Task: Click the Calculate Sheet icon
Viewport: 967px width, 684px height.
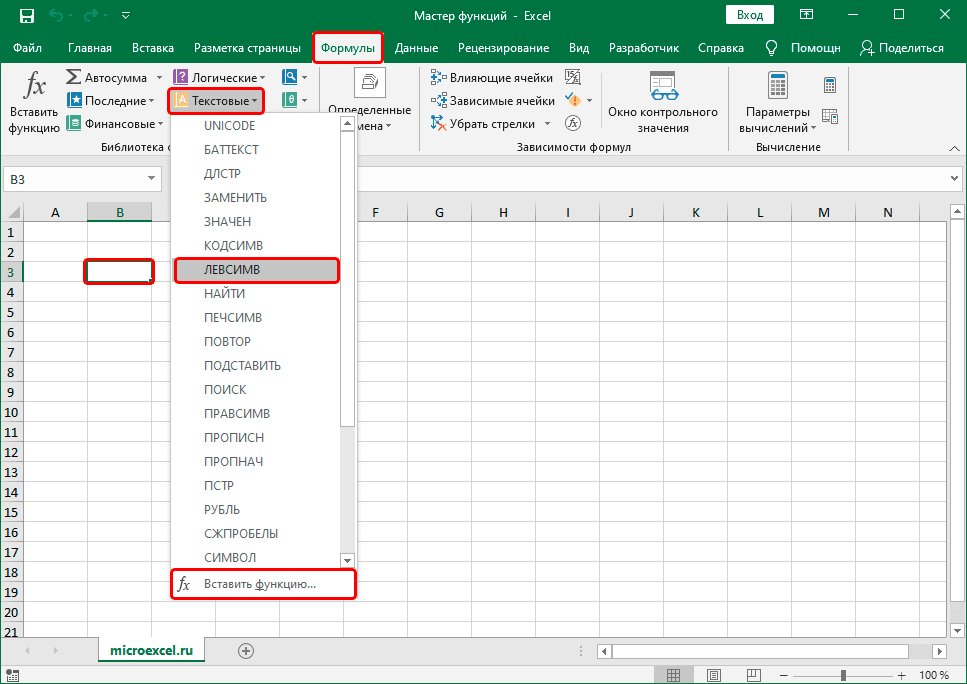Action: (829, 116)
